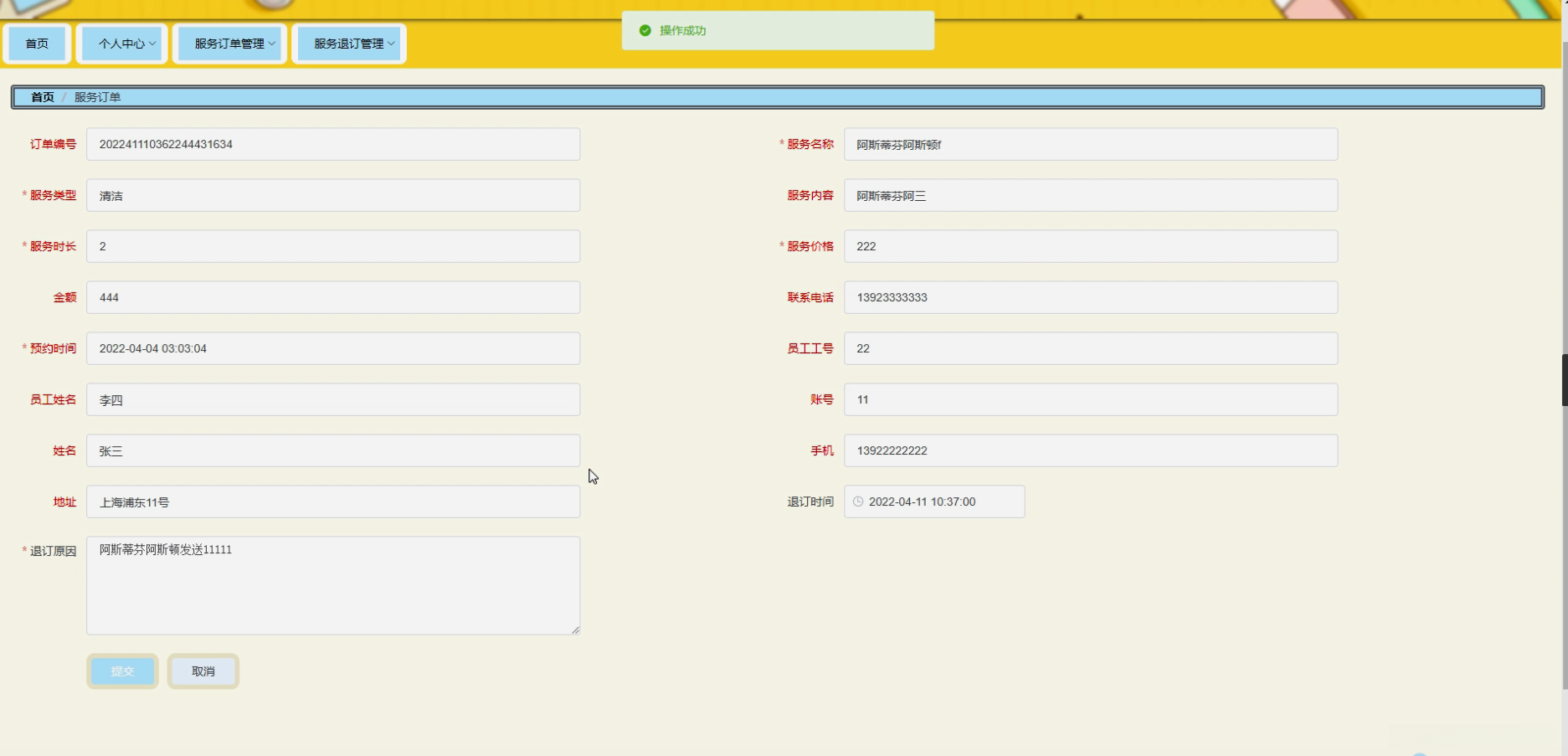Screen dimensions: 1568x756
Task: Click the 手机 field with 13922222222
Action: (x=1091, y=450)
